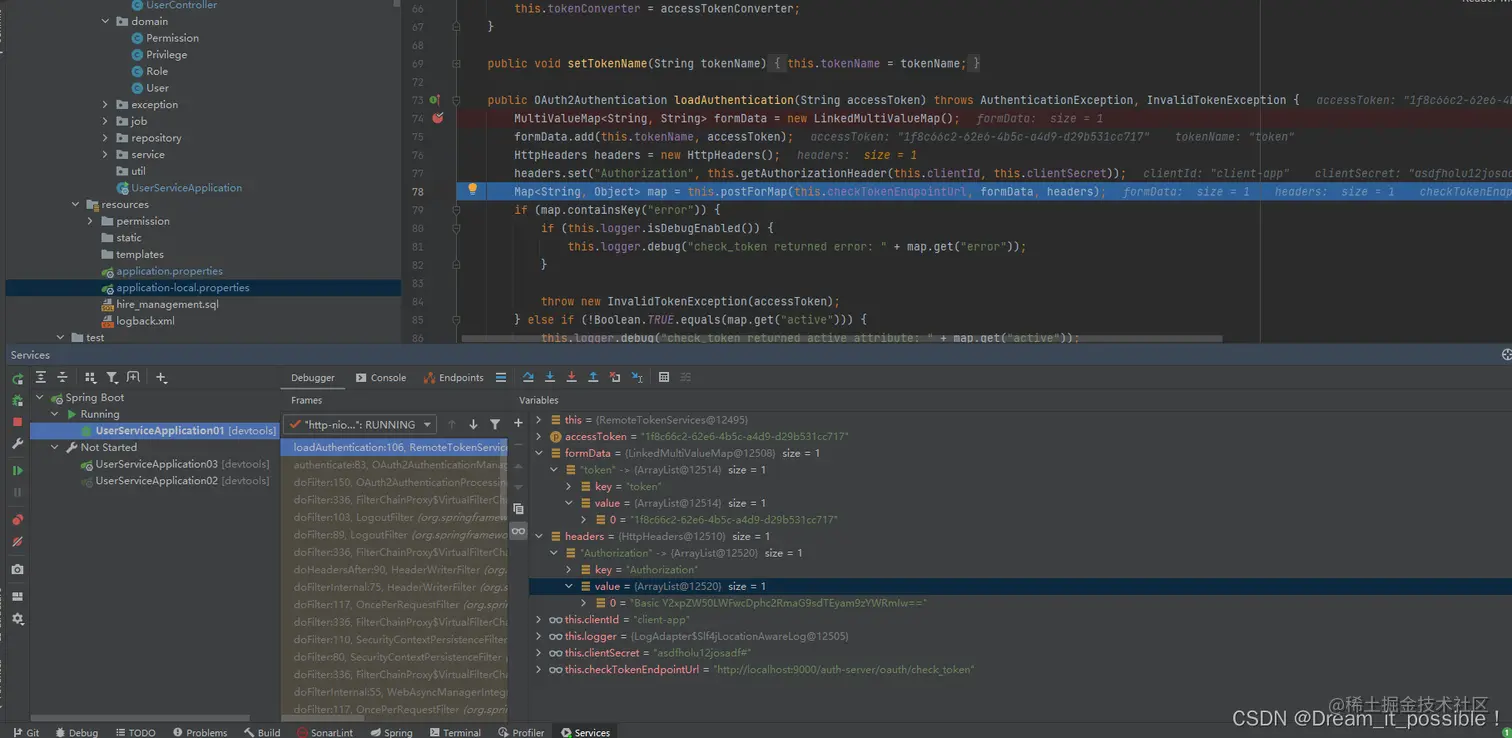The height and width of the screenshot is (738, 1512).
Task: Click the Filter icon in Services toolbar
Action: pyautogui.click(x=112, y=377)
